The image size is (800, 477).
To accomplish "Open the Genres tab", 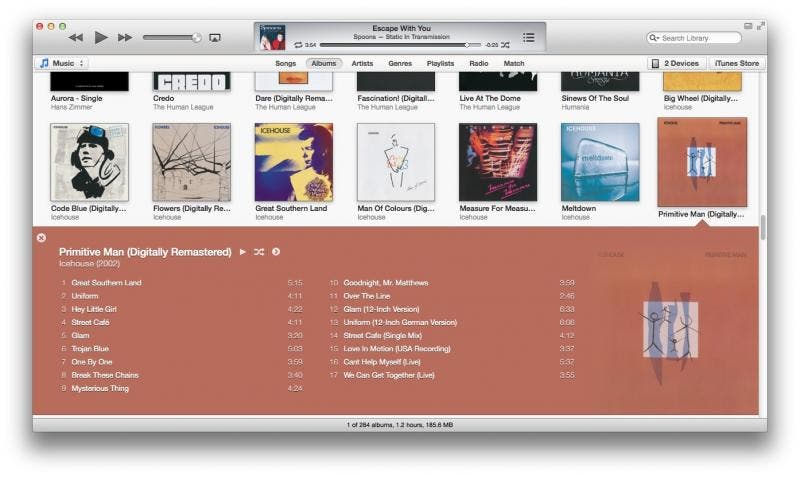I will (400, 63).
